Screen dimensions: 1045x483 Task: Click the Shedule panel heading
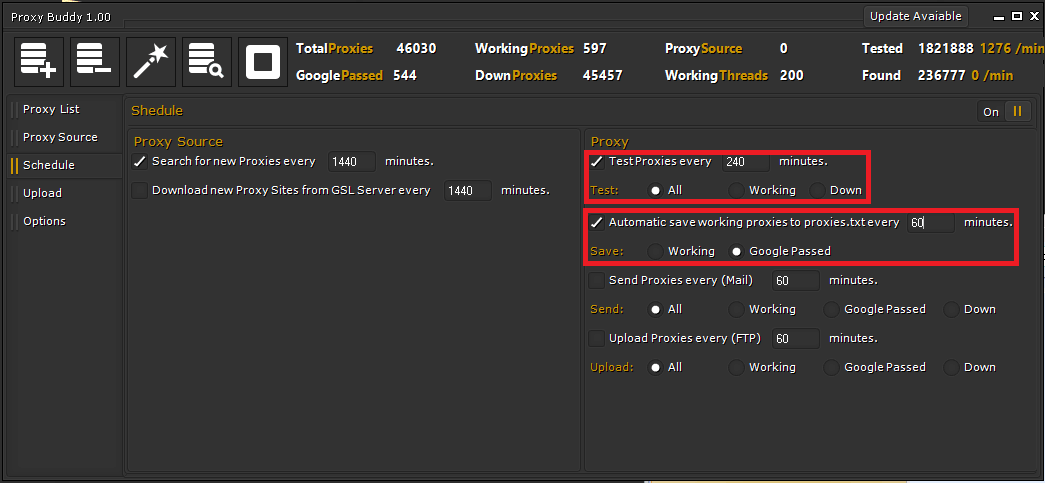point(157,111)
